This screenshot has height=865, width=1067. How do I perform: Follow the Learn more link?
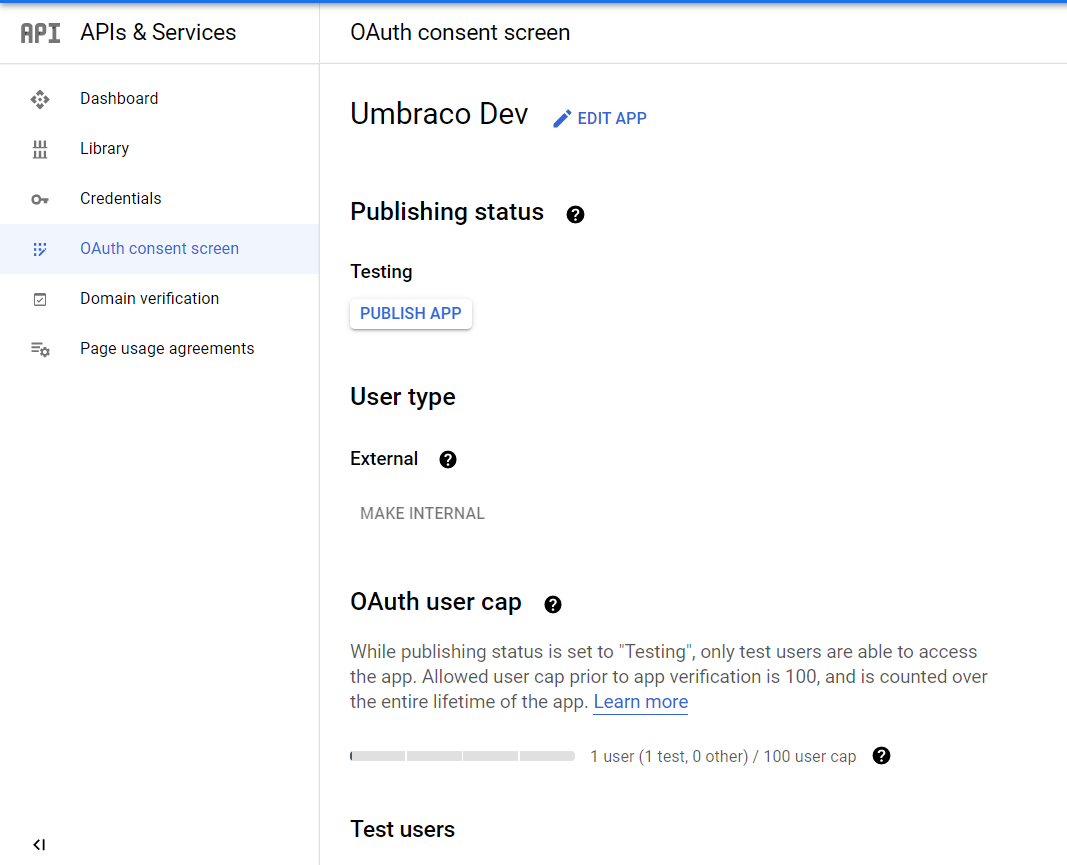[x=640, y=702]
